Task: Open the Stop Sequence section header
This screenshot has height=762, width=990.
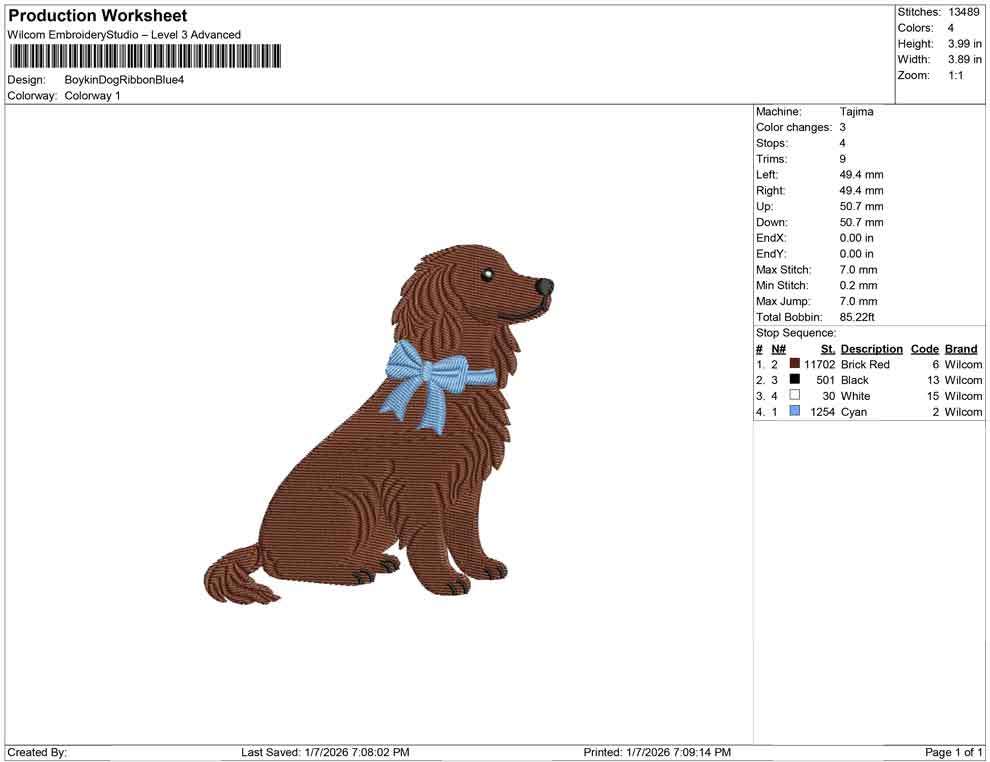Action: pyautogui.click(x=795, y=332)
